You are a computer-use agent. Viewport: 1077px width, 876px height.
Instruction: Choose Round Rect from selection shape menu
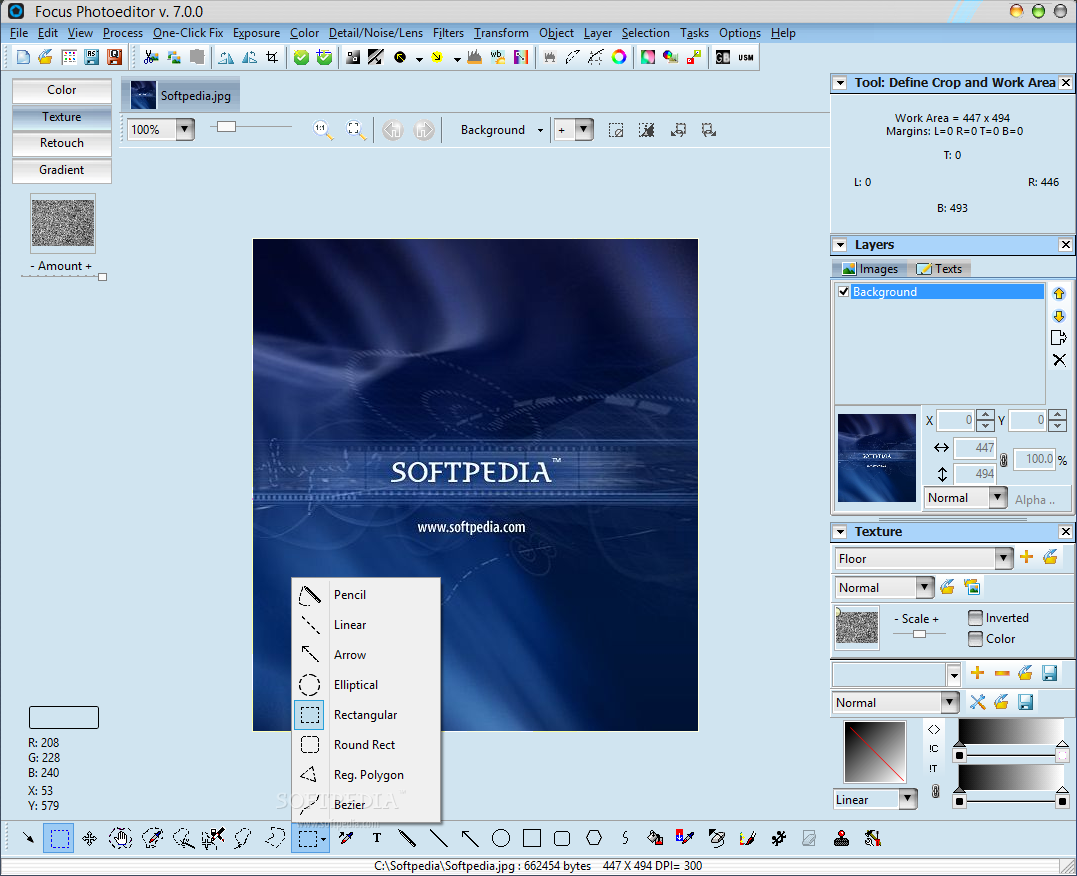point(366,745)
